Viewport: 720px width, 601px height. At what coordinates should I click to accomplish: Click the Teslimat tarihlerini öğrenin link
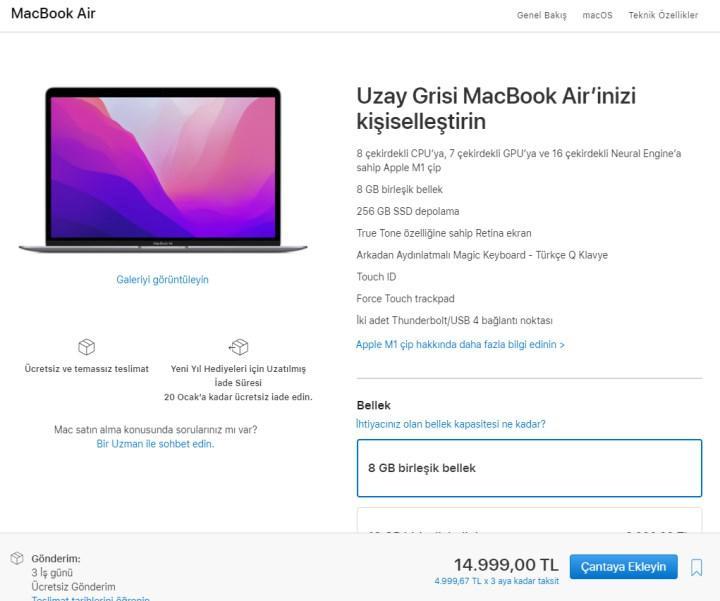pos(90,598)
